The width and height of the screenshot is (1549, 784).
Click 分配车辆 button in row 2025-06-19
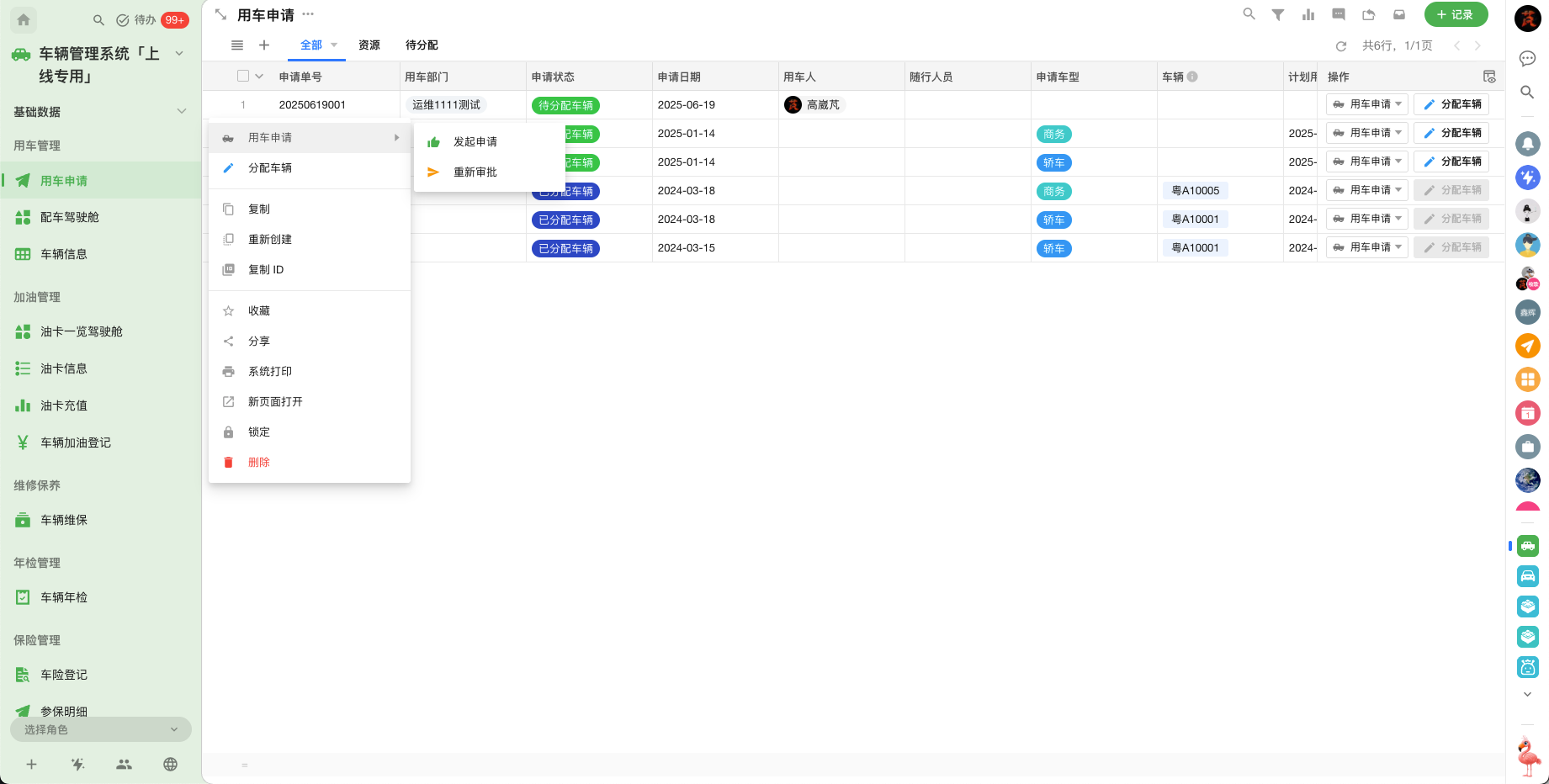[1451, 104]
